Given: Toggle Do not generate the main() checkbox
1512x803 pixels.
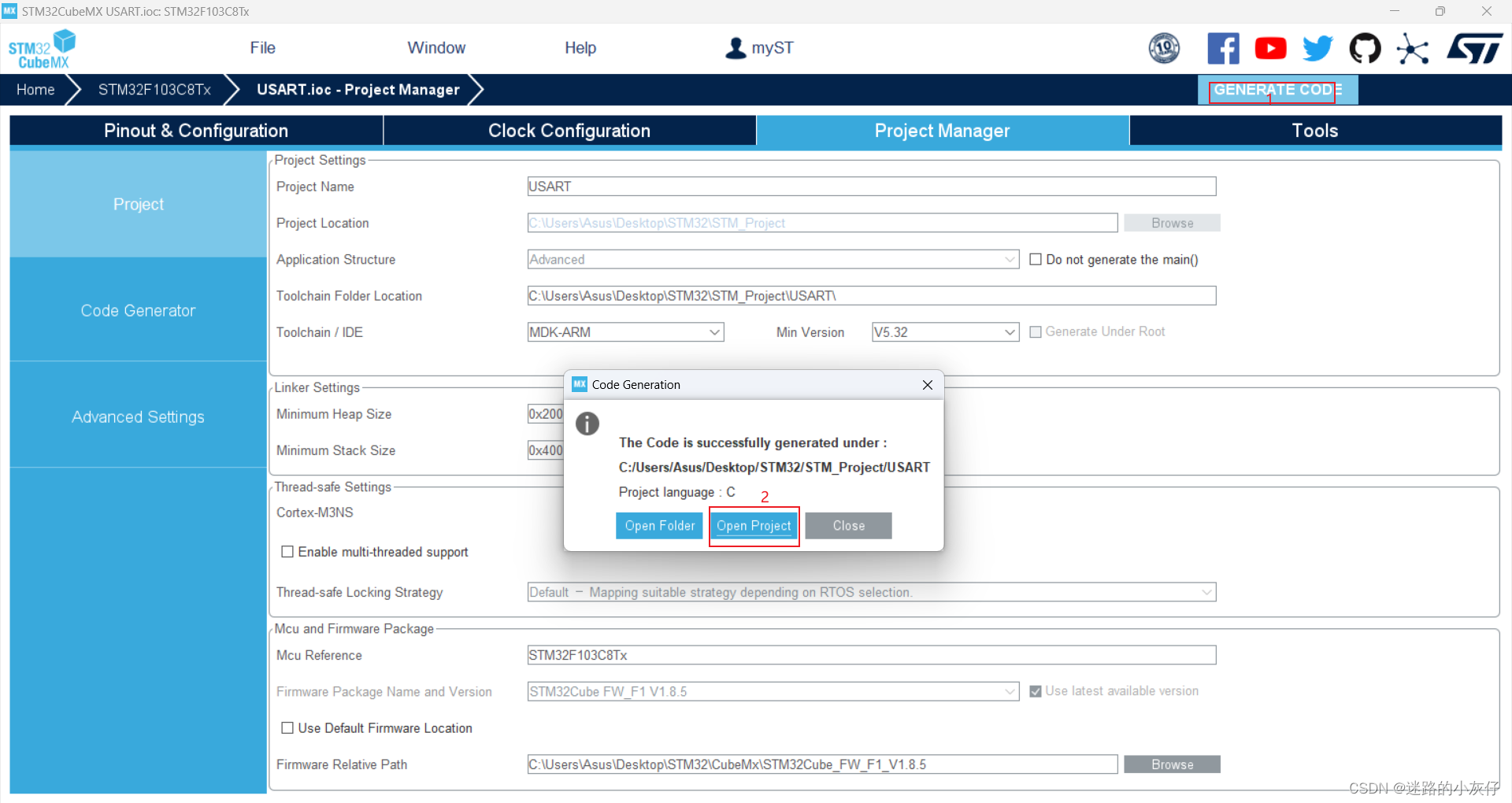Looking at the screenshot, I should coord(1036,259).
